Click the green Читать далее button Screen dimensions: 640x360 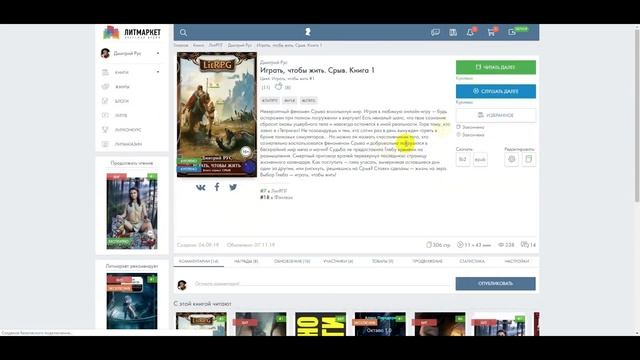pyautogui.click(x=496, y=67)
